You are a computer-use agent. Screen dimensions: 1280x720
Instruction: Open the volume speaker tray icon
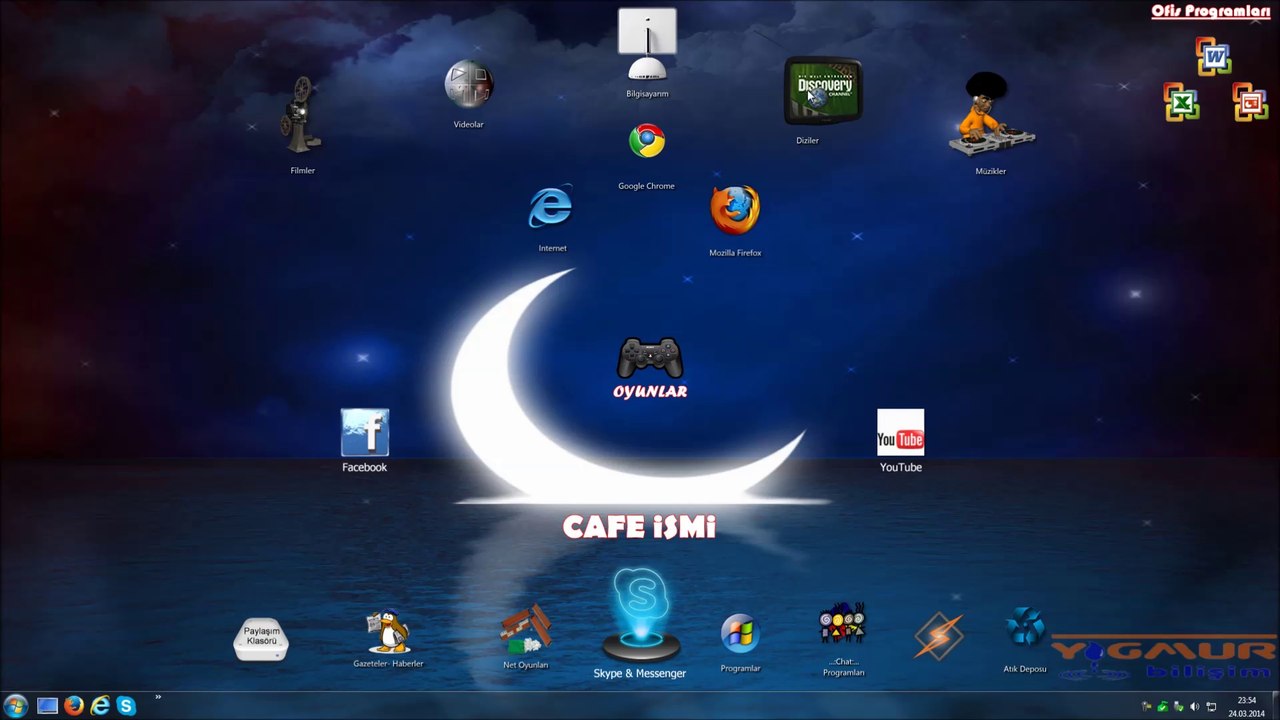tap(1194, 707)
